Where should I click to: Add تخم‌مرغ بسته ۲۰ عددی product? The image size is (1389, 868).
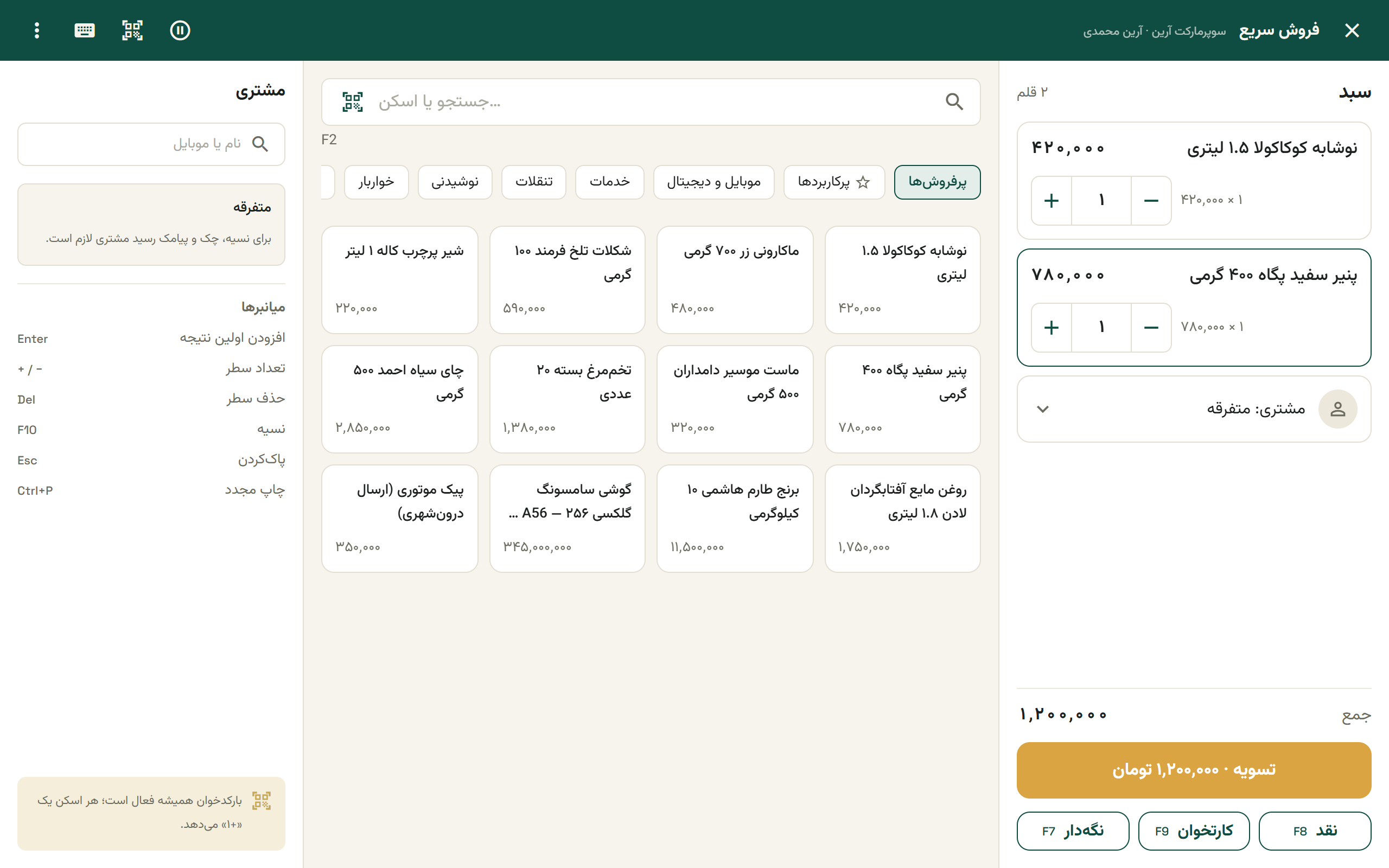[x=567, y=399]
